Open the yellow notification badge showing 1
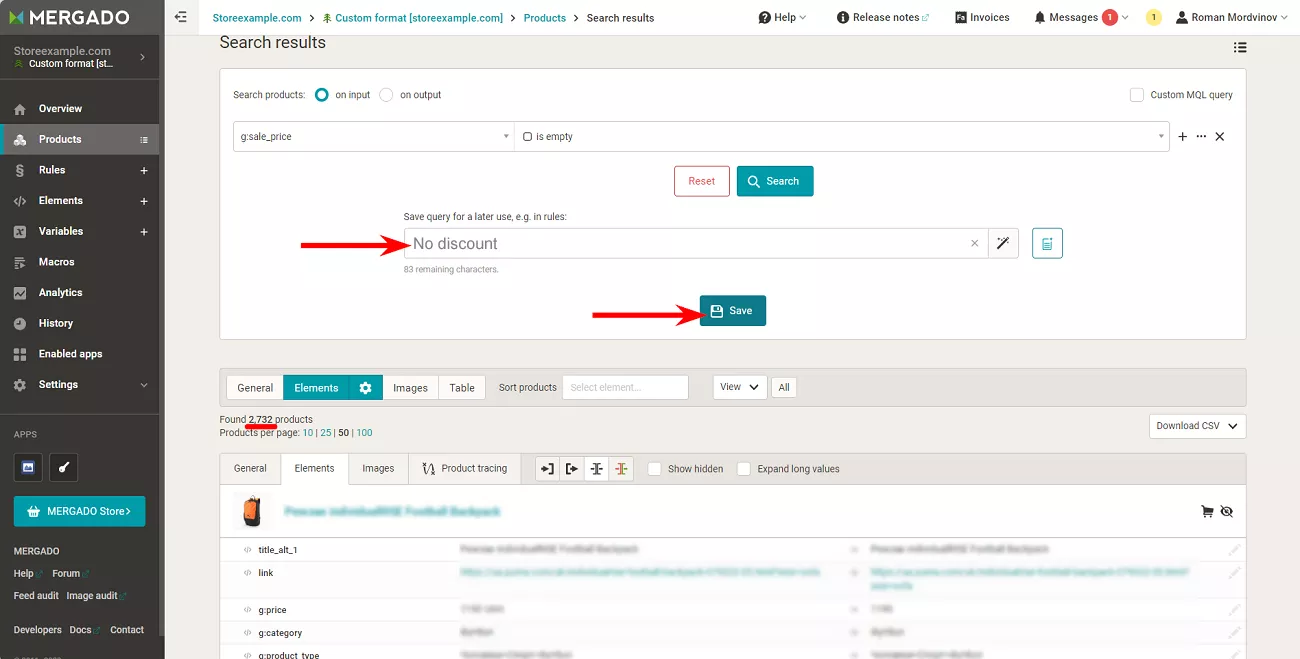Image resolution: width=1300 pixels, height=659 pixels. point(1153,17)
